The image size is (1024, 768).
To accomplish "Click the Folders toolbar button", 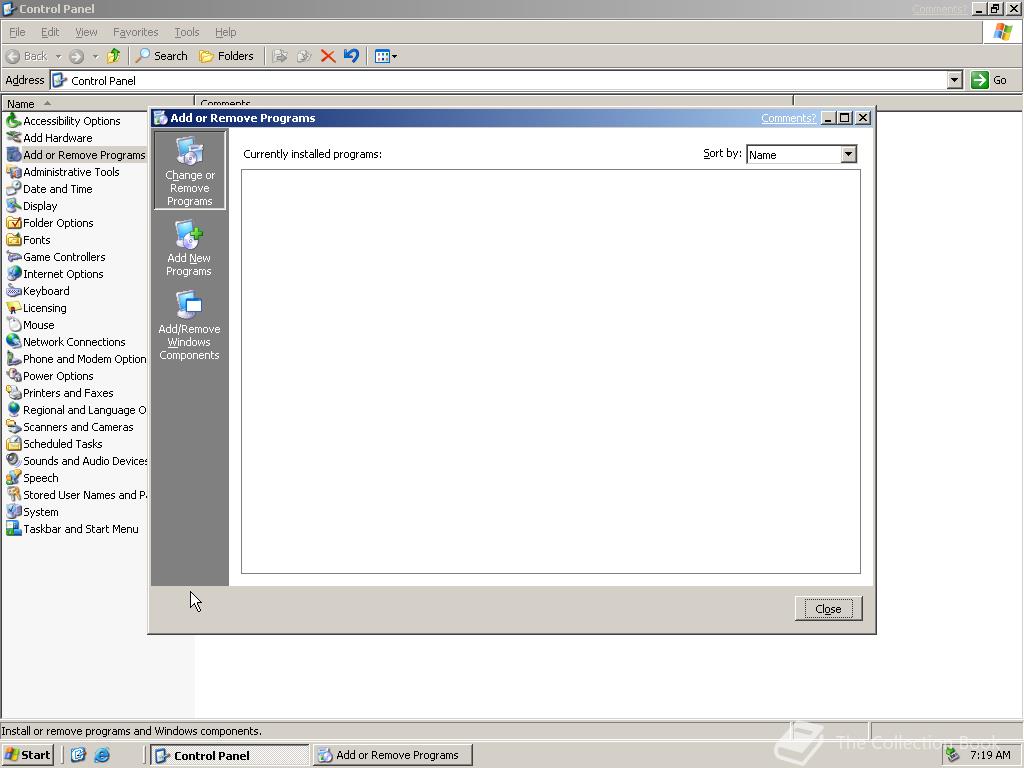I will 226,56.
